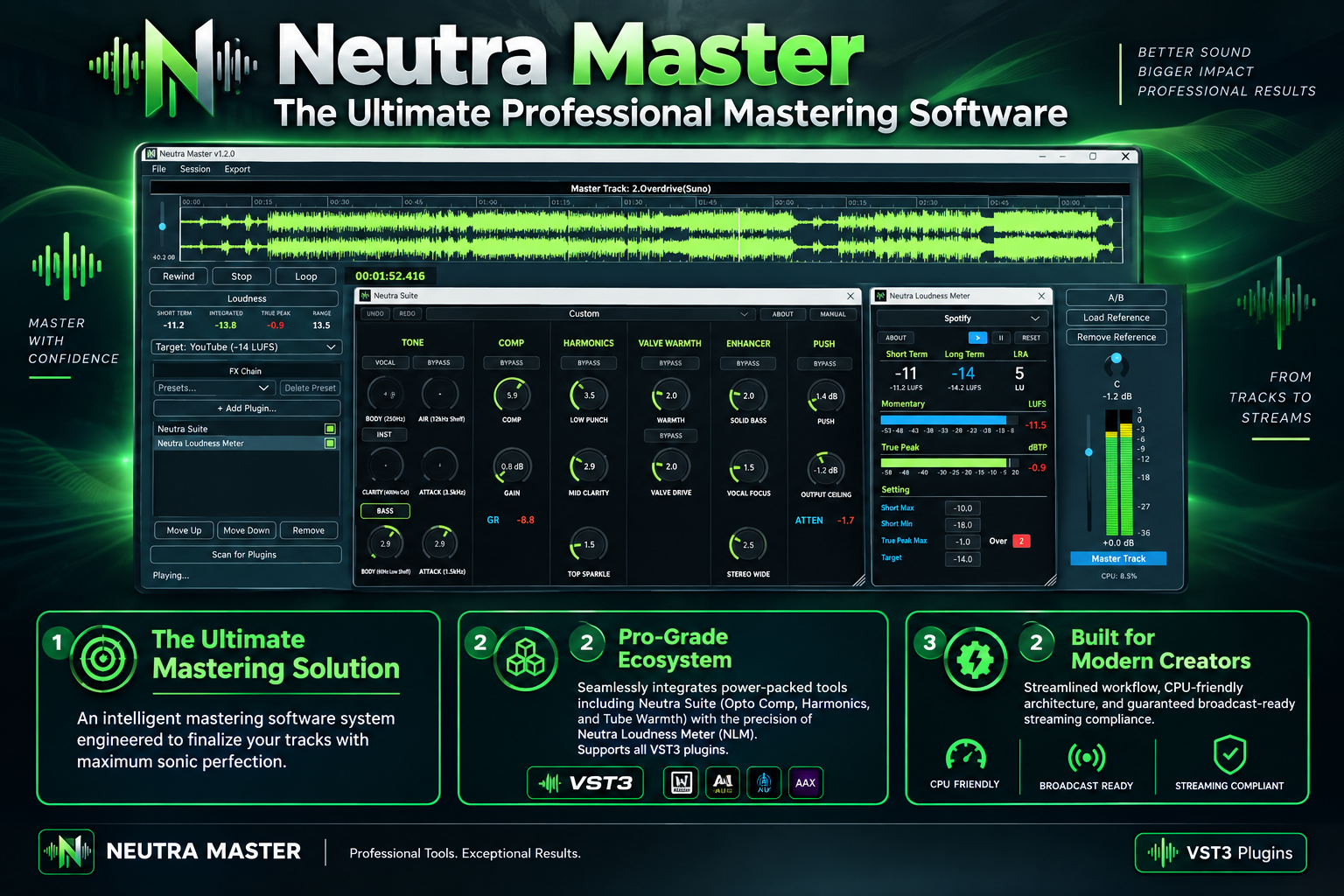Click the Broadcast Ready signal icon
Viewport: 1344px width, 896px height.
point(1087,757)
